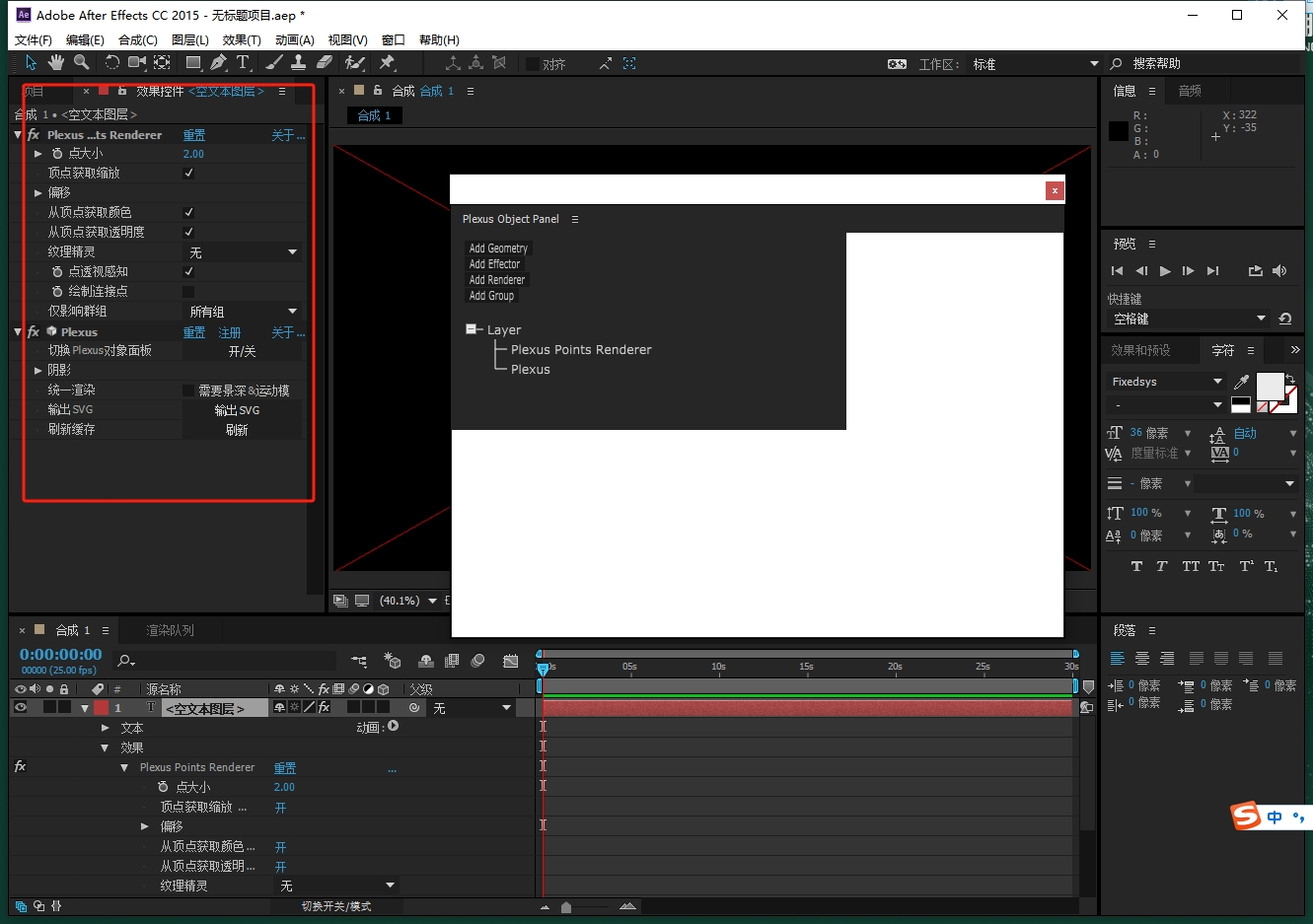The image size is (1313, 924).
Task: Click the reset shortcut icon in Preview panel
Action: pyautogui.click(x=1284, y=319)
